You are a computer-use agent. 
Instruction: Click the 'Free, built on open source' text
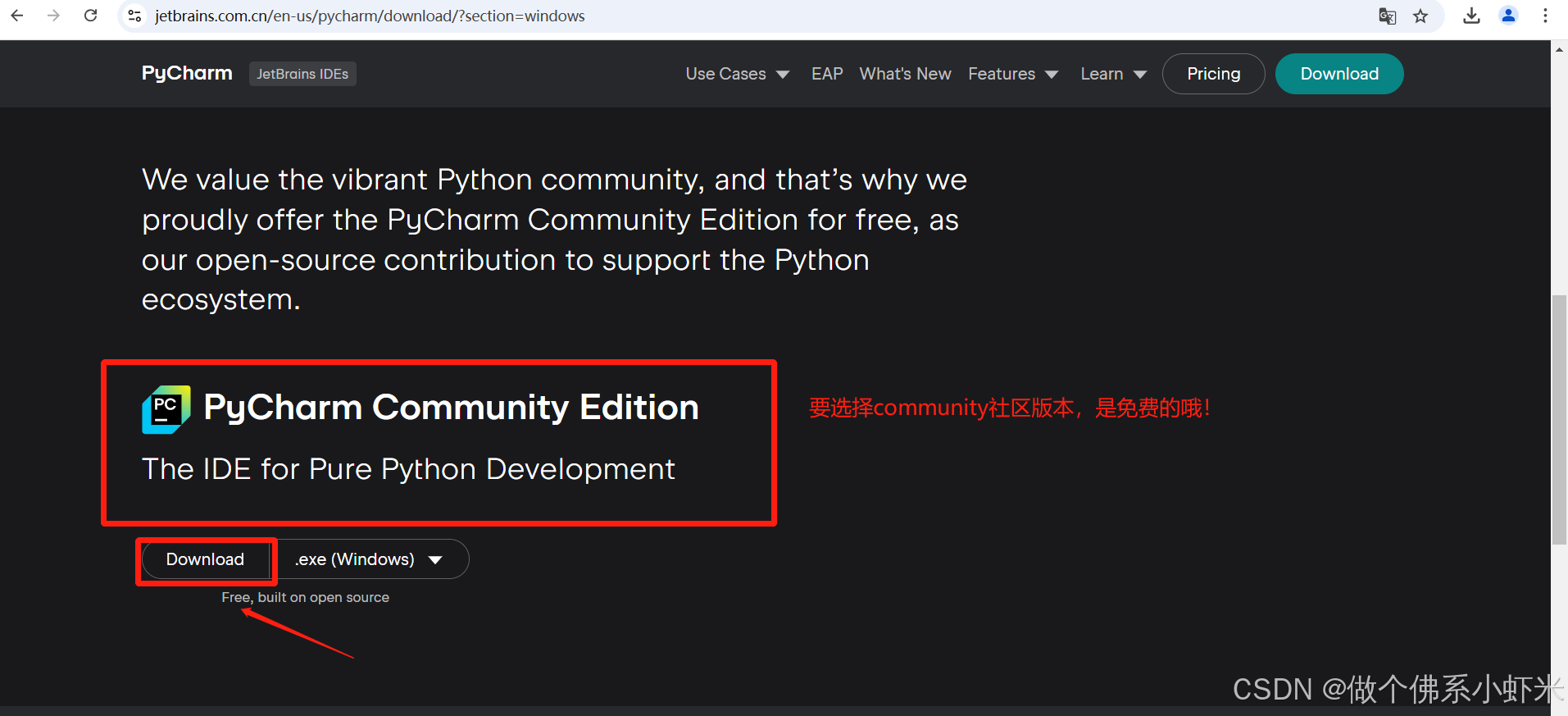tap(305, 597)
